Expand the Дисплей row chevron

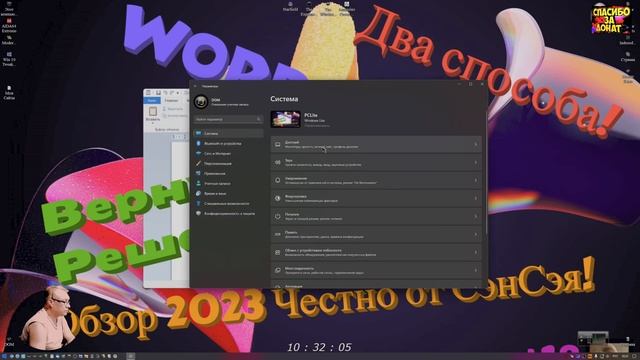click(476, 144)
